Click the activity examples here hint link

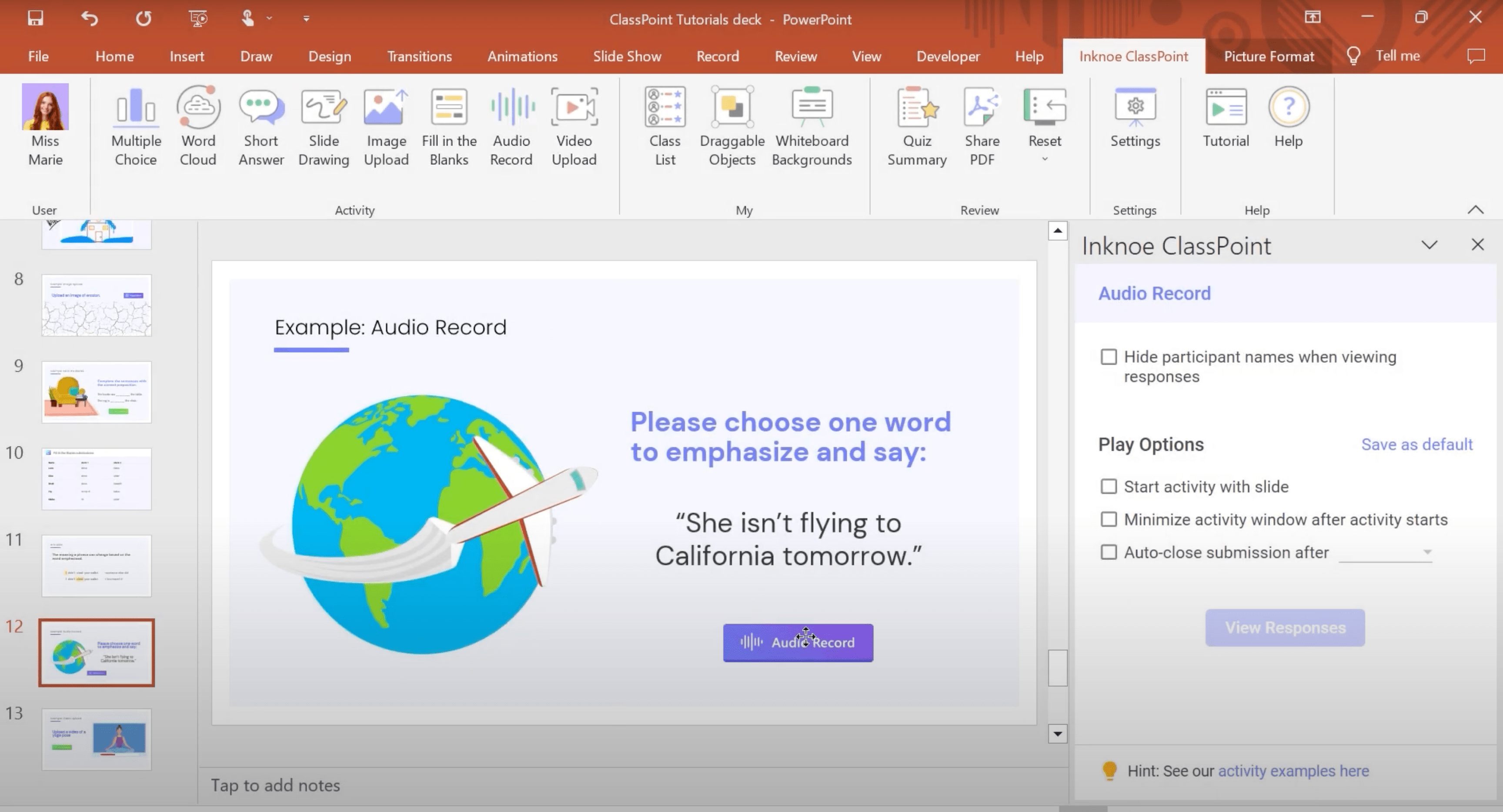pyautogui.click(x=1293, y=771)
